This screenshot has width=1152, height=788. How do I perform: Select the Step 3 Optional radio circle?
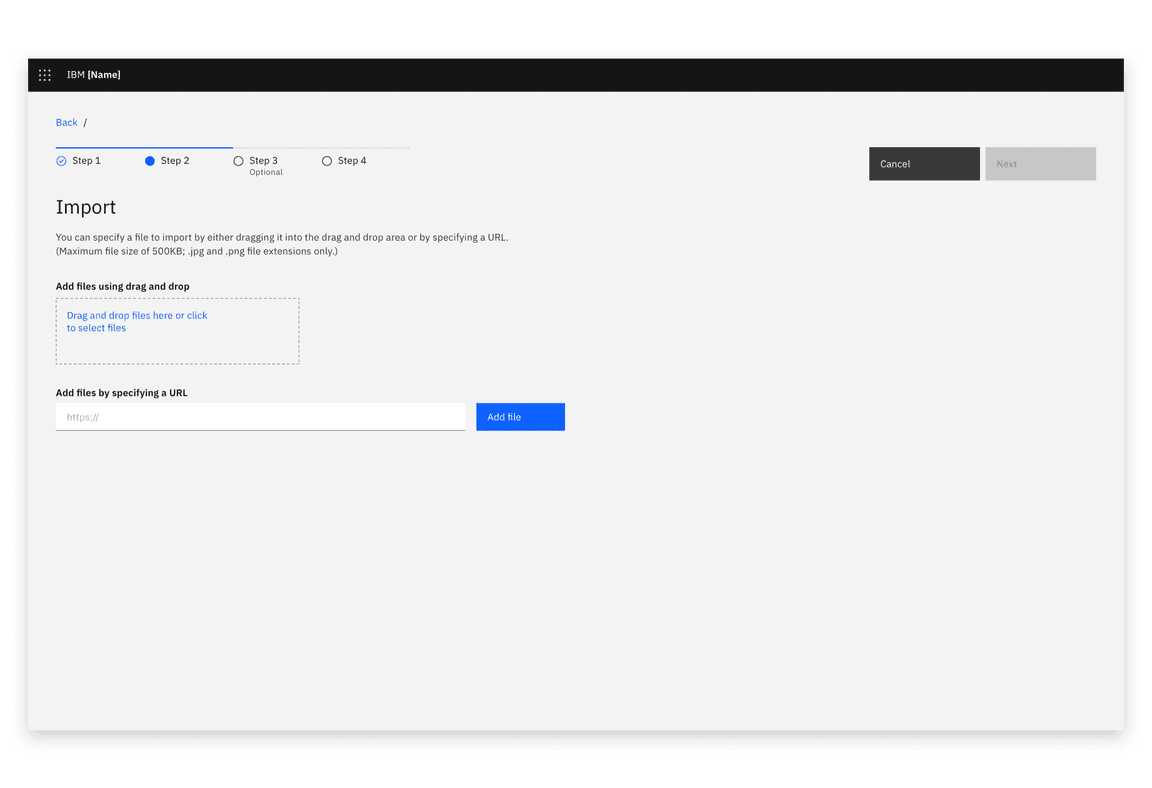238,160
